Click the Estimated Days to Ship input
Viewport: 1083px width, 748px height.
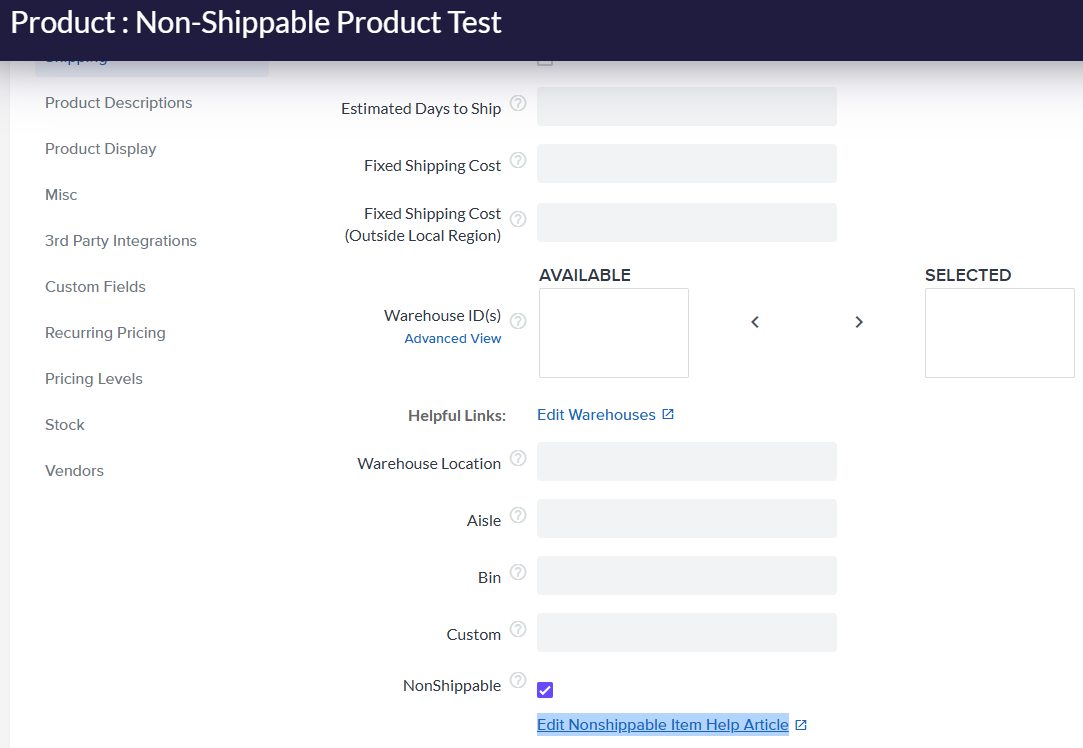click(686, 106)
